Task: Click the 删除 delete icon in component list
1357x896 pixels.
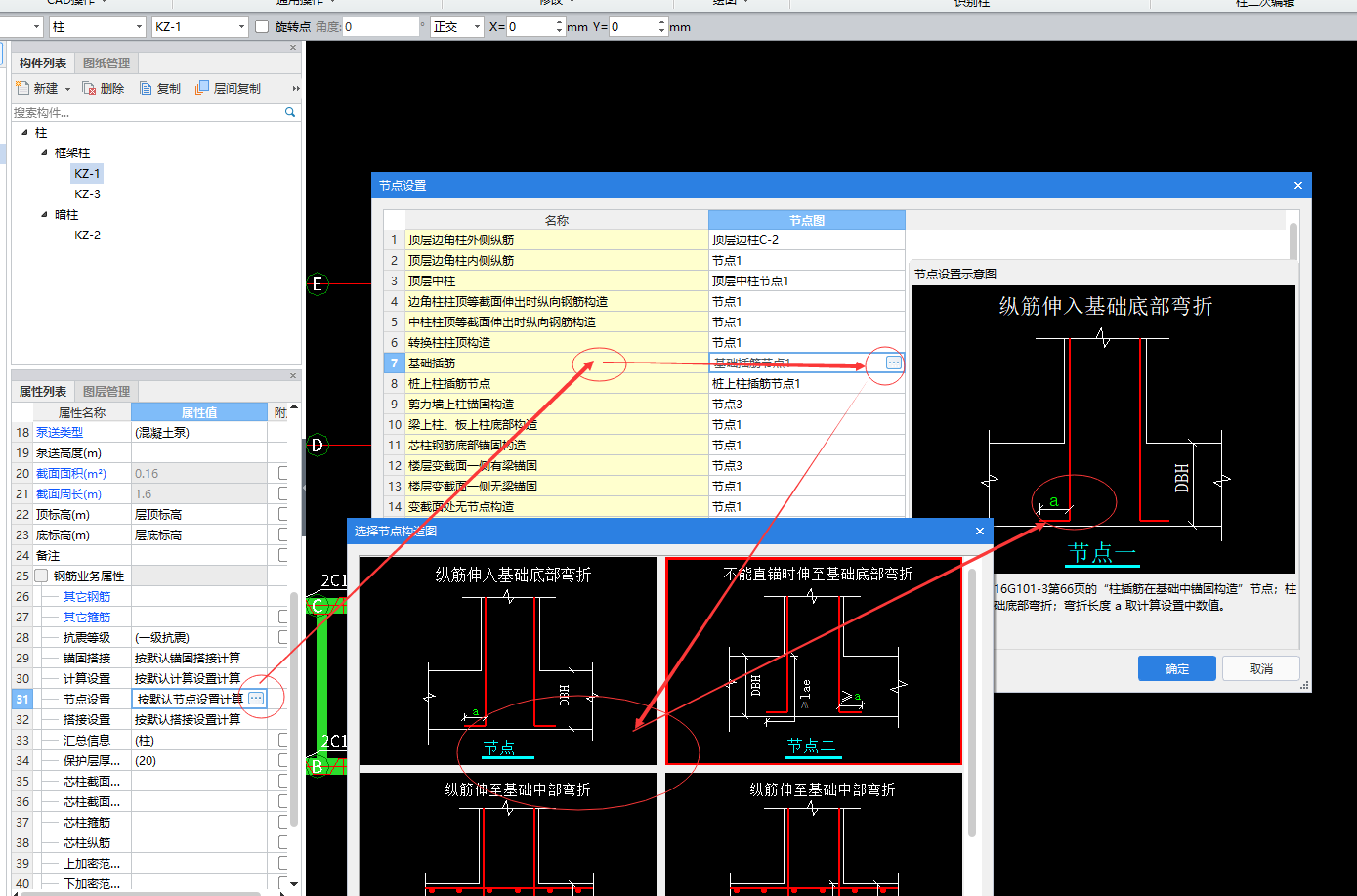Action: pos(89,88)
